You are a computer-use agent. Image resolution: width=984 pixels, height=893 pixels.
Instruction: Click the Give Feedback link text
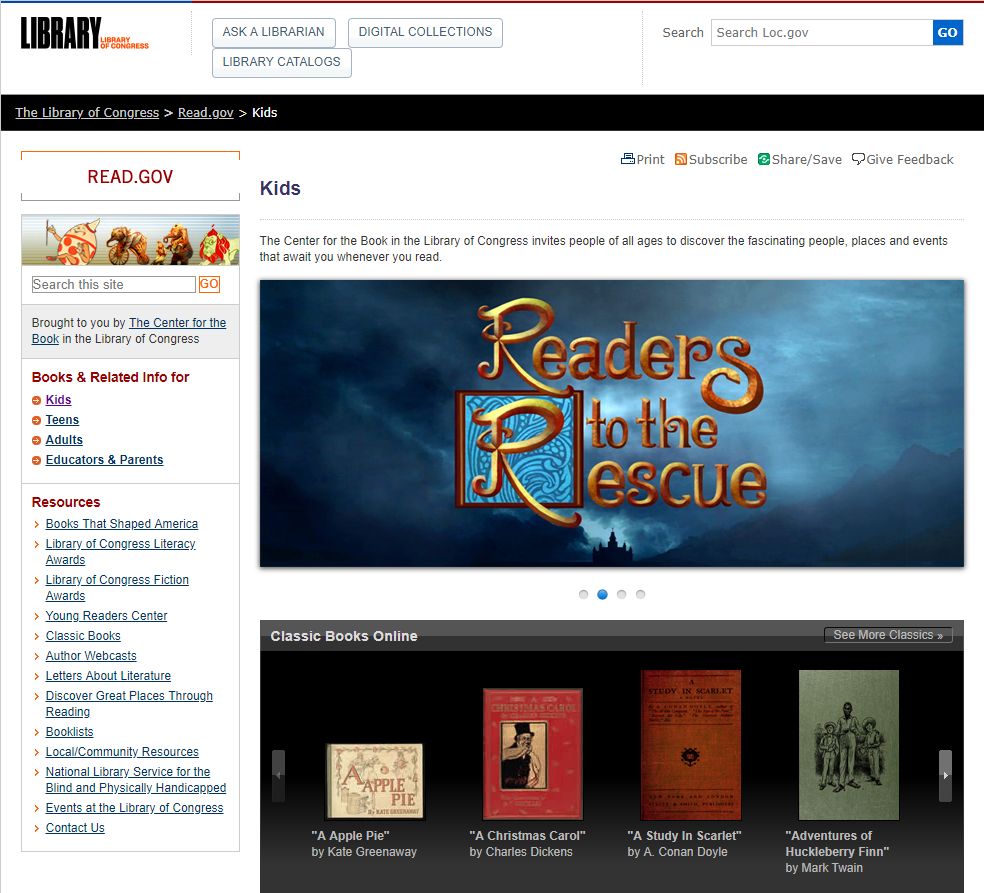point(910,159)
